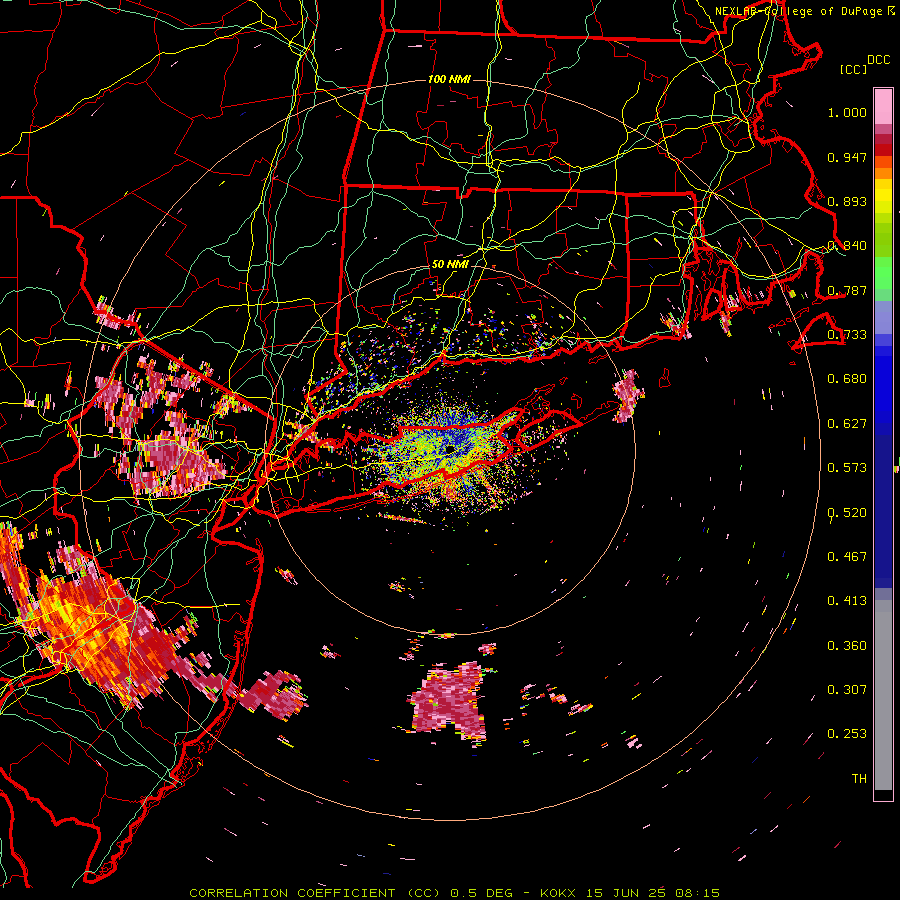Screen dimensions: 900x900
Task: Click the black radar-site dot on Long Island
Action: [451, 449]
